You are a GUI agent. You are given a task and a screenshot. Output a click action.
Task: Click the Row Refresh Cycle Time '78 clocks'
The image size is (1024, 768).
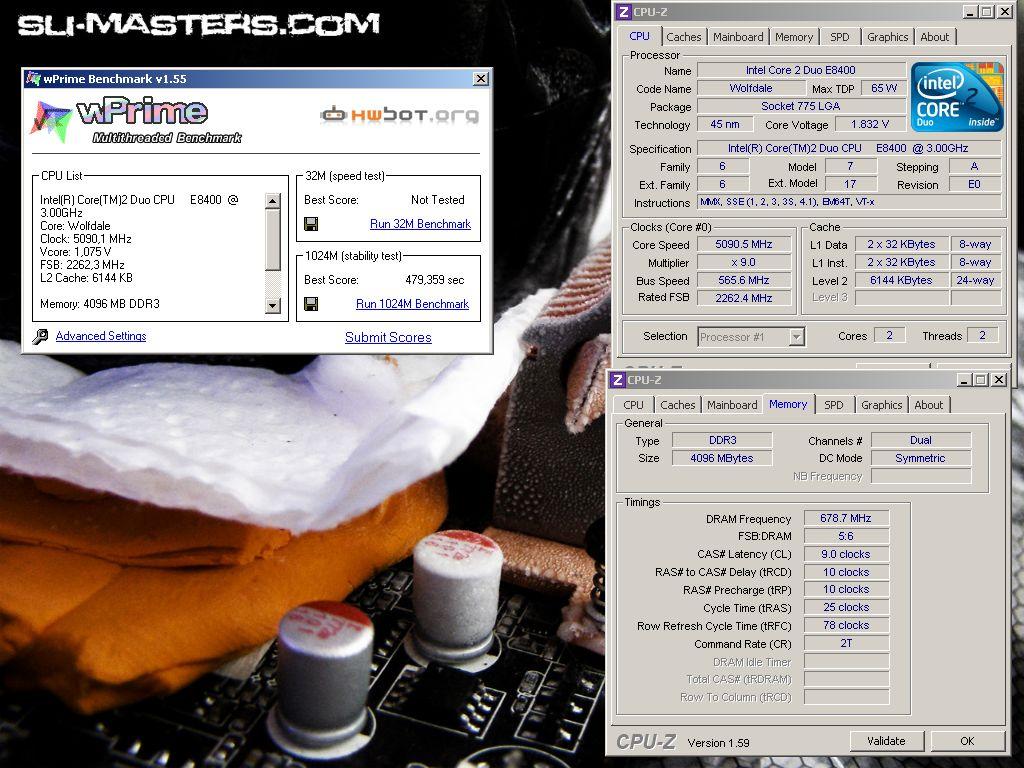tap(846, 625)
